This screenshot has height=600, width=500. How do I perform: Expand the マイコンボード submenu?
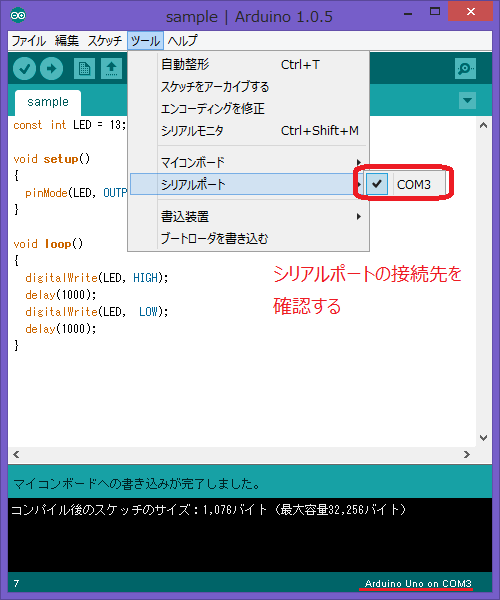pyautogui.click(x=248, y=163)
